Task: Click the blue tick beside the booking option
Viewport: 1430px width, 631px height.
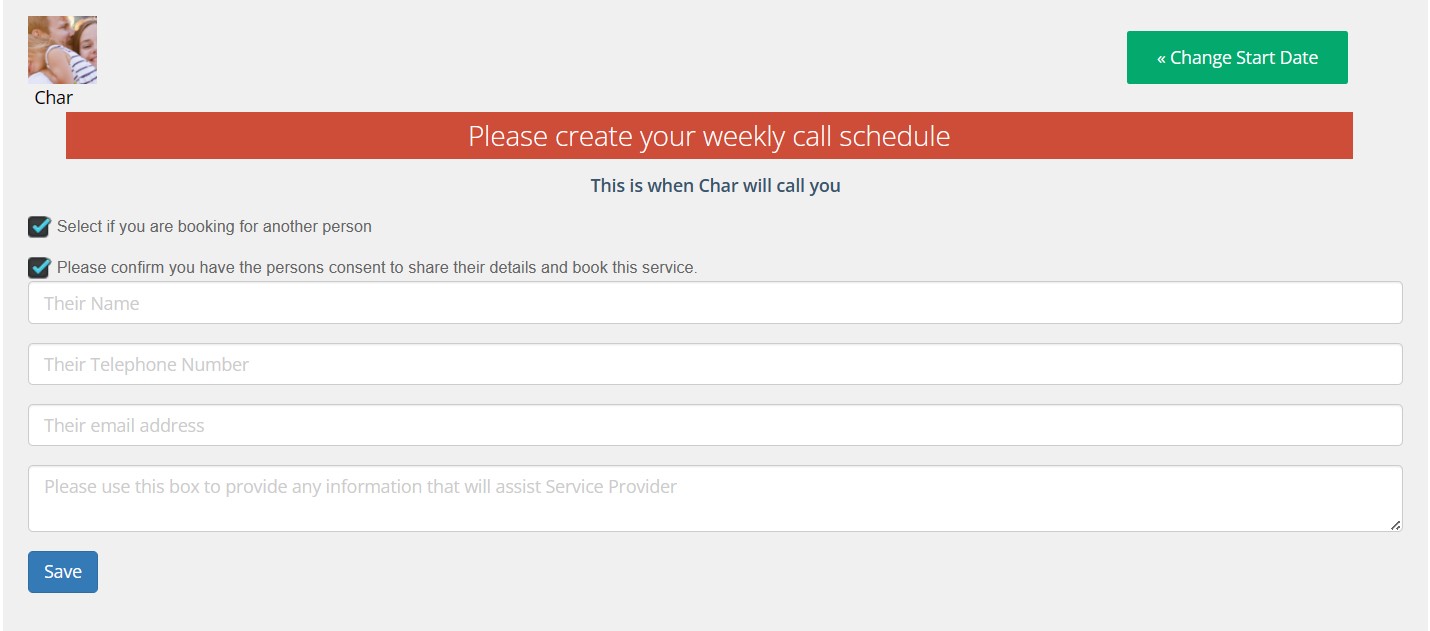Action: 41,226
